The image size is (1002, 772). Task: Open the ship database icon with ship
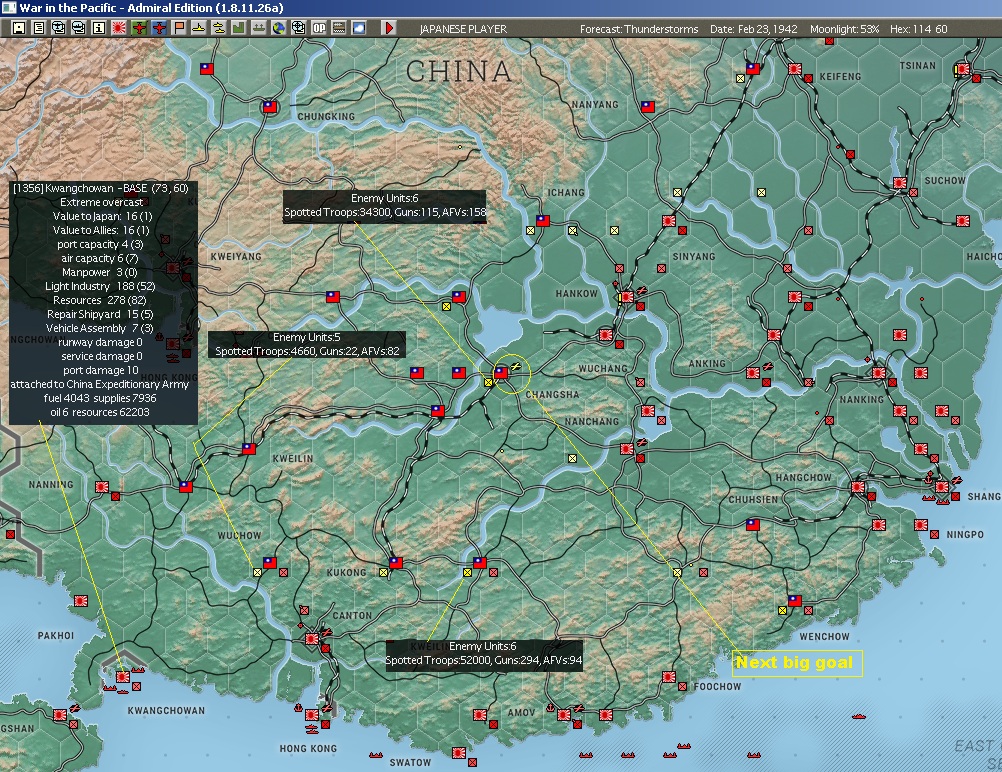click(79, 27)
